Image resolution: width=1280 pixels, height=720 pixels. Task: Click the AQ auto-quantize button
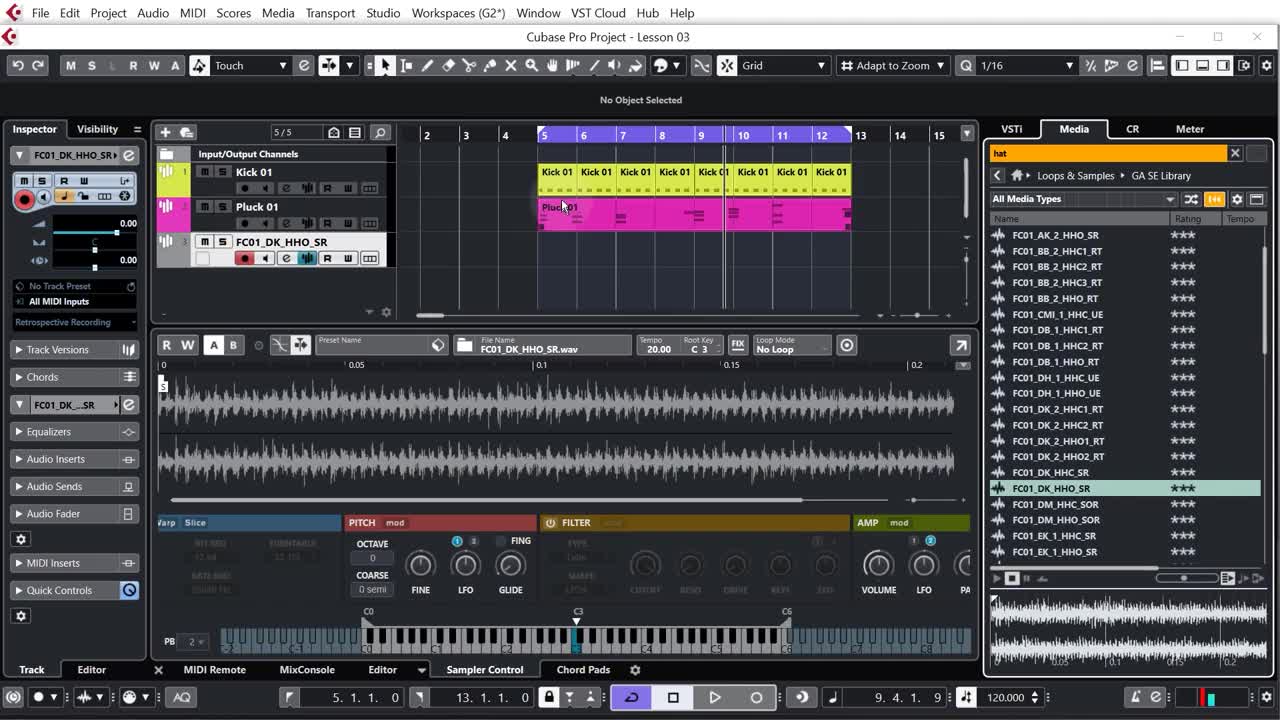coord(182,697)
